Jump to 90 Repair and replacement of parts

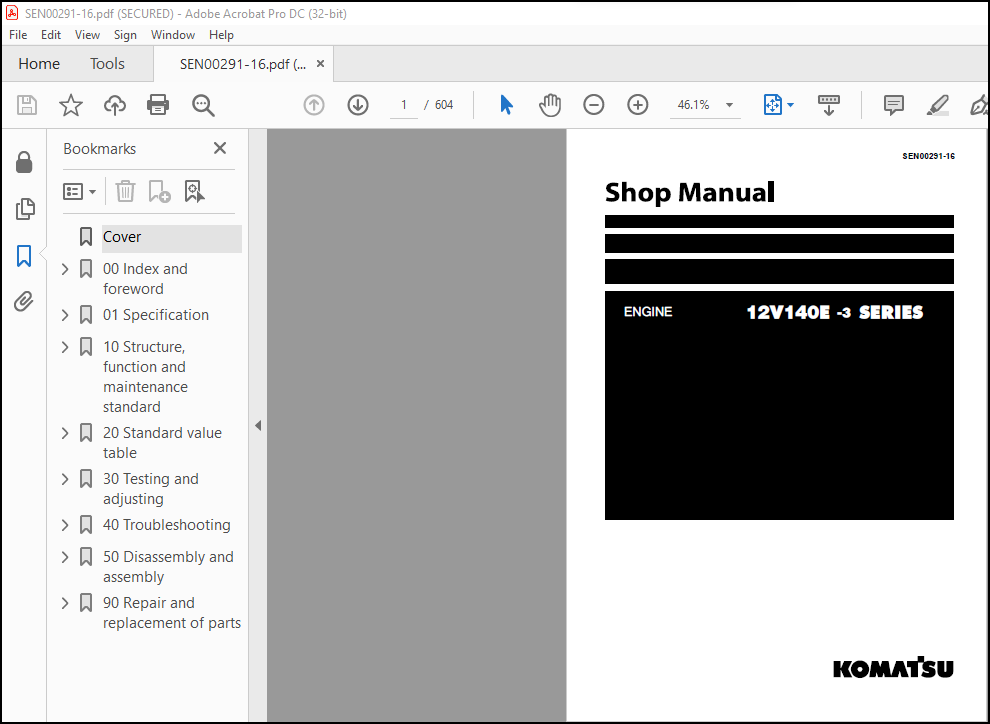(172, 613)
